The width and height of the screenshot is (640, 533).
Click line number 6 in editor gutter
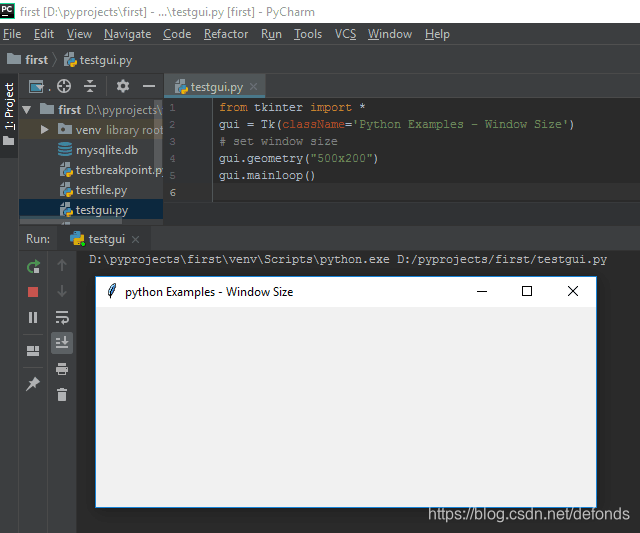click(173, 192)
